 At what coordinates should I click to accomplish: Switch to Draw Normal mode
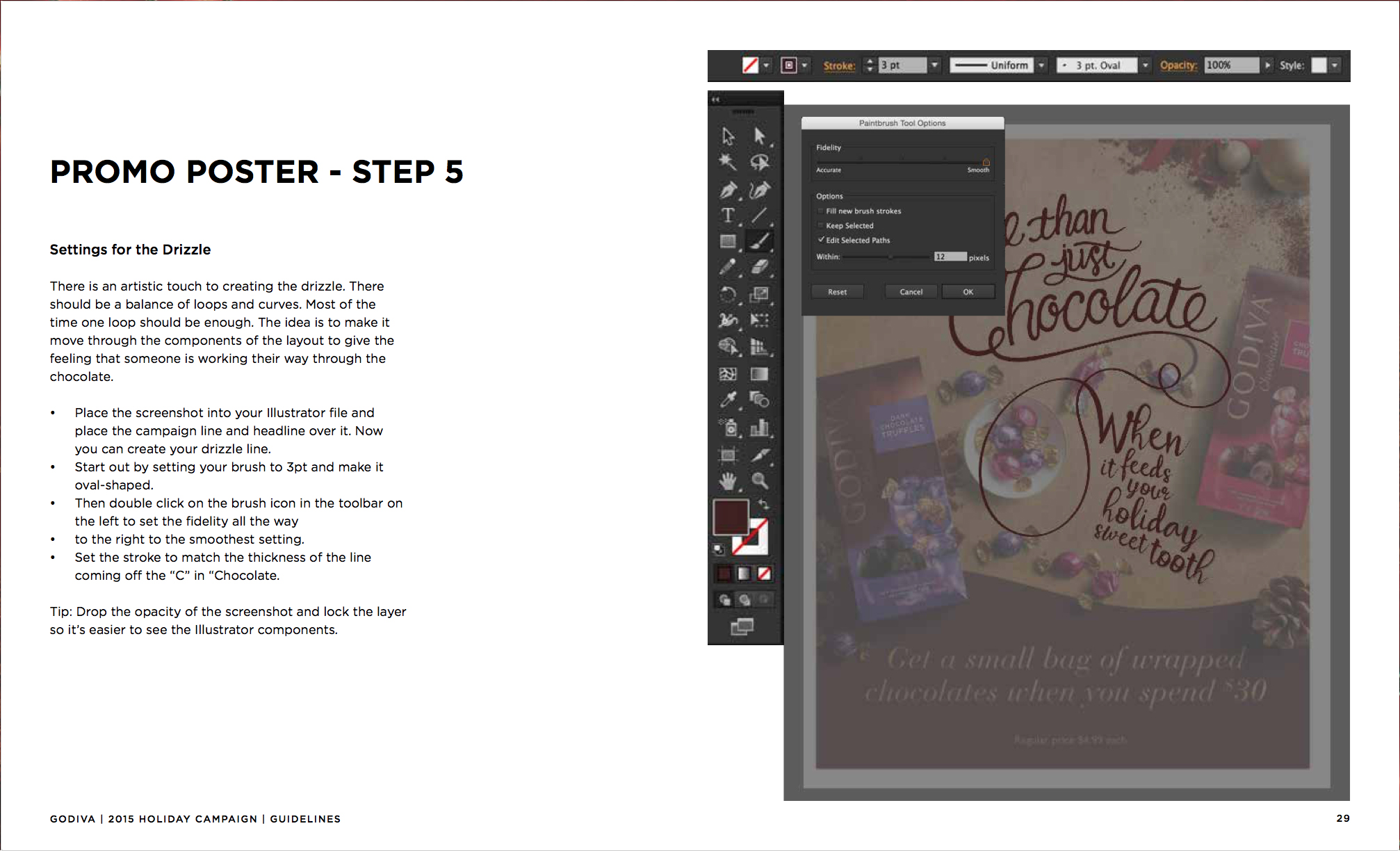[724, 599]
